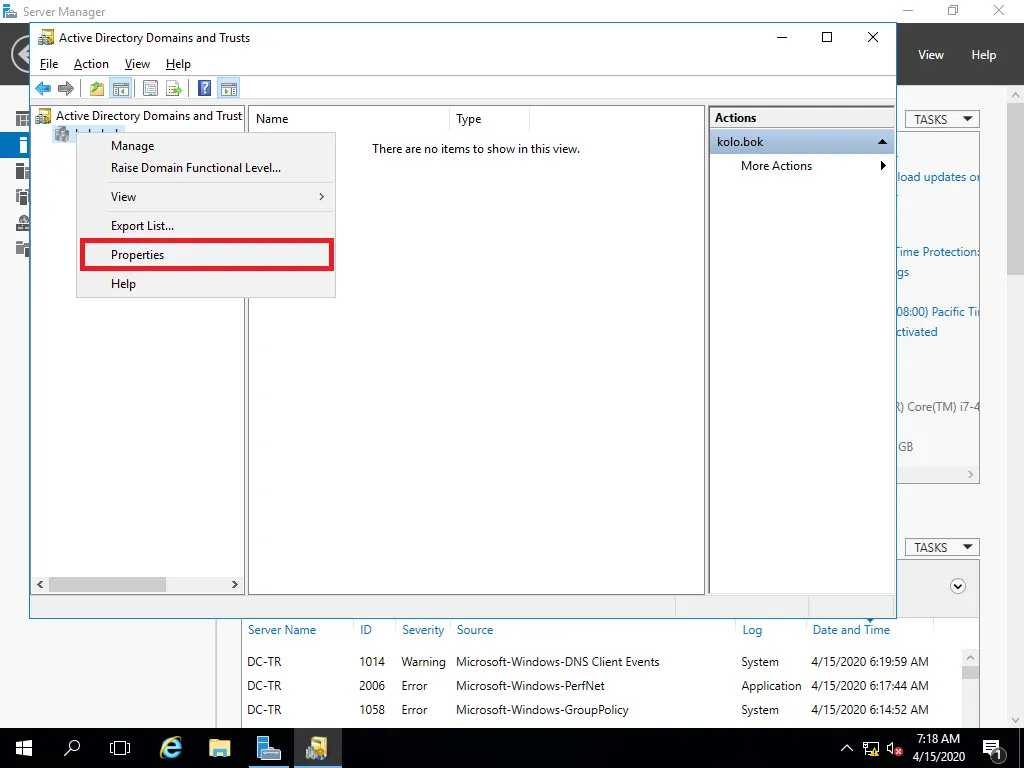Image resolution: width=1024 pixels, height=768 pixels.
Task: Launch Internet Explorer from the taskbar
Action: pos(171,748)
